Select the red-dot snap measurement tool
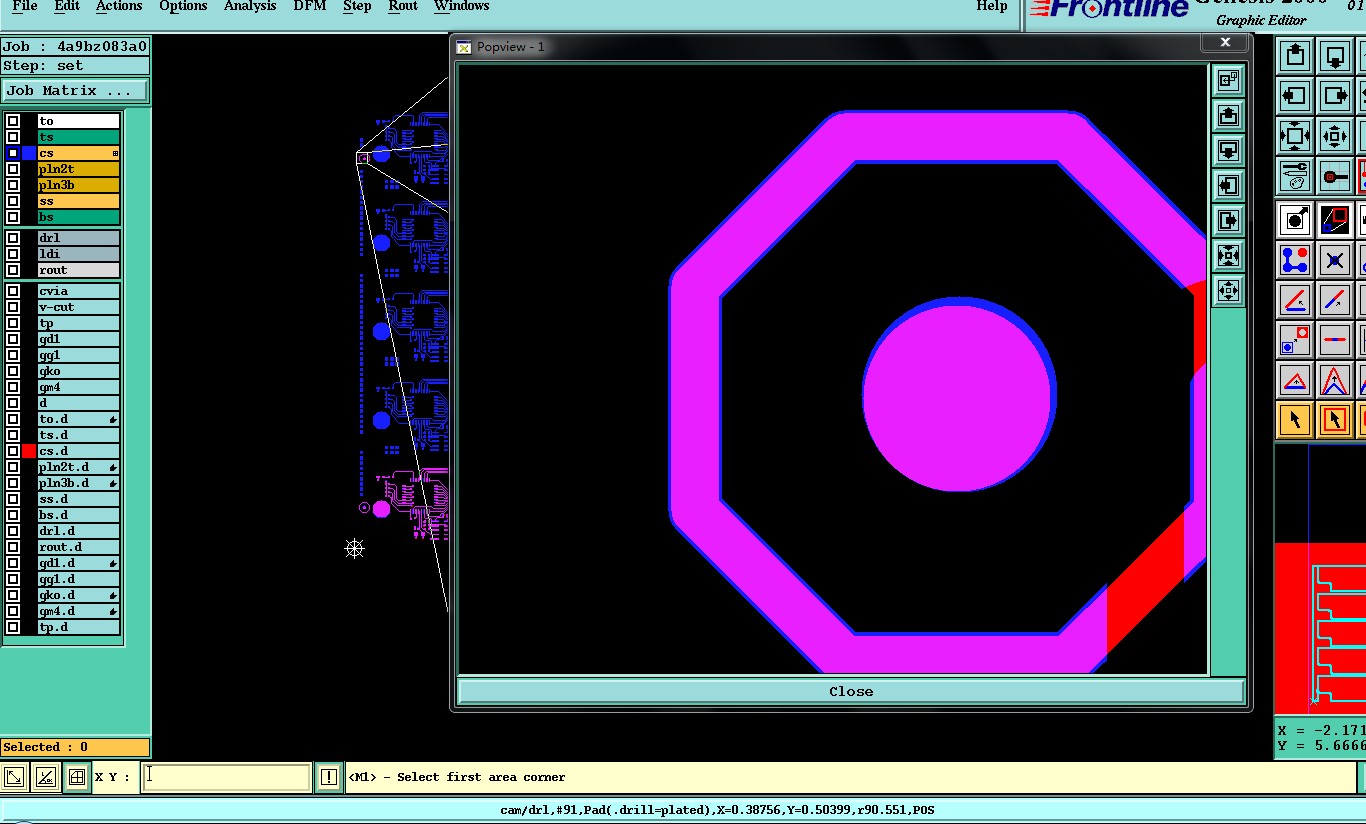Screen dimensions: 1366x824 1334,176
